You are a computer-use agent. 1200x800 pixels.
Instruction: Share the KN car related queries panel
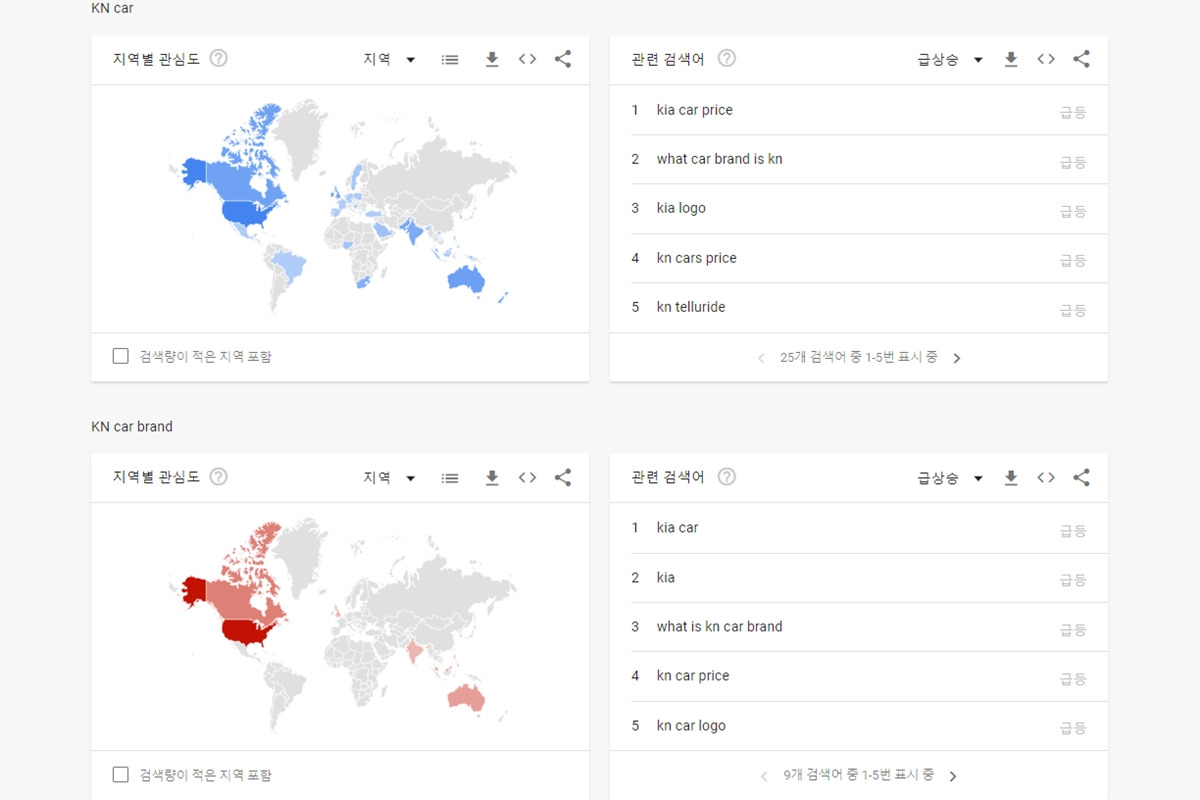pos(1081,59)
